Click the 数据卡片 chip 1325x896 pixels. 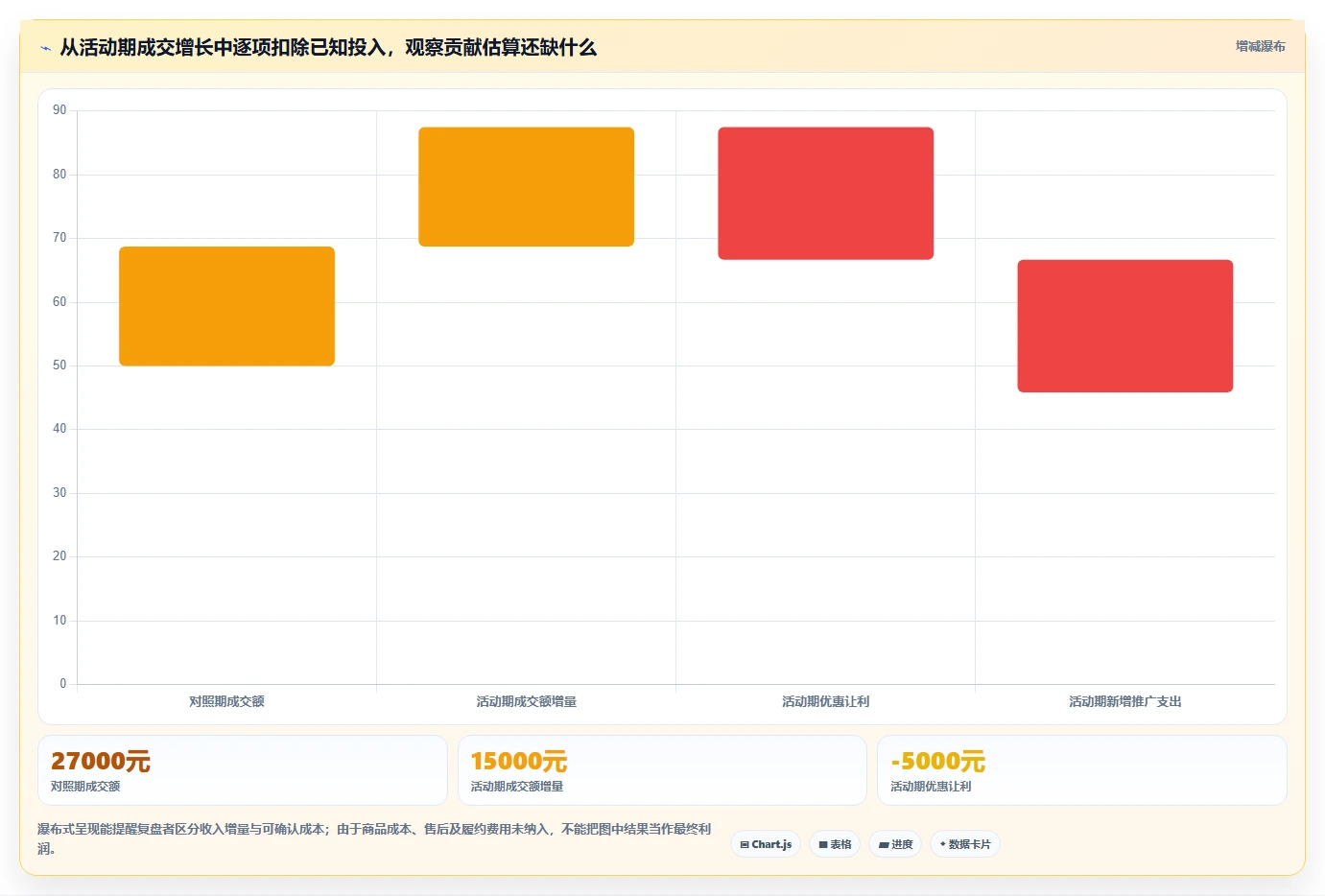(965, 844)
